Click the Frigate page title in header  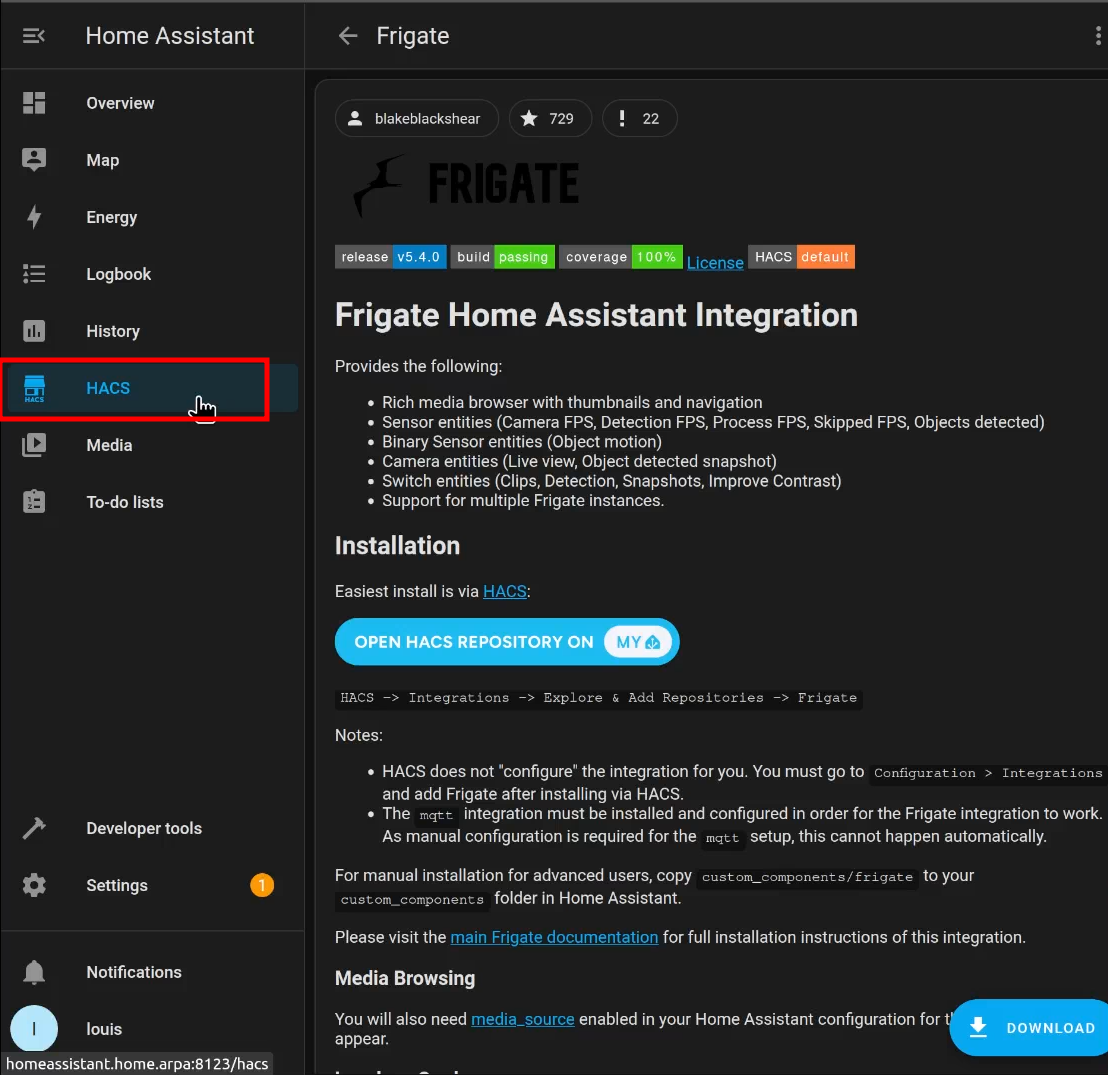pos(413,36)
